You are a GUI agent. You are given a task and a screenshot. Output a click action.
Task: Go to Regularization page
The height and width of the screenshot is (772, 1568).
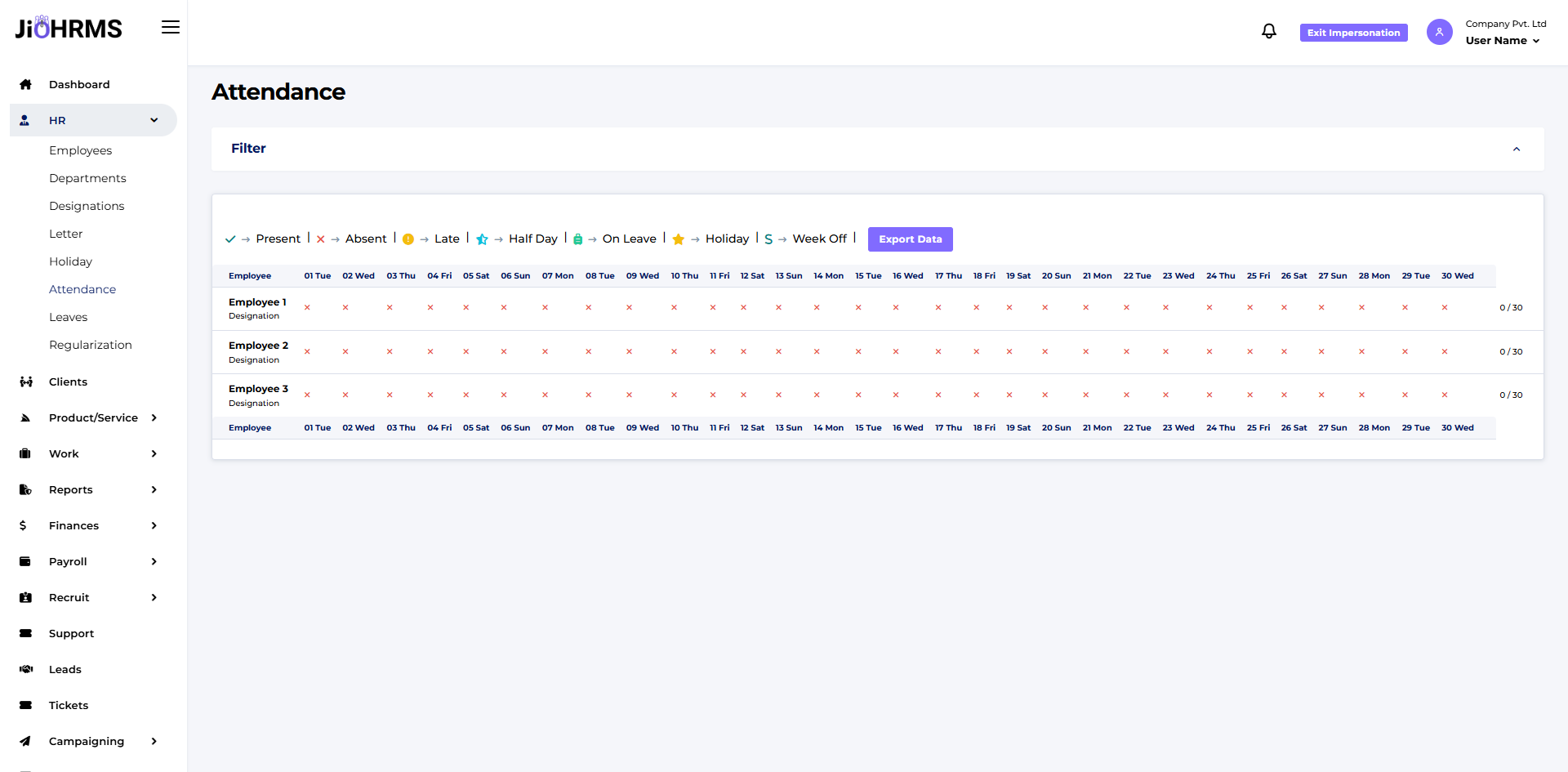(90, 345)
